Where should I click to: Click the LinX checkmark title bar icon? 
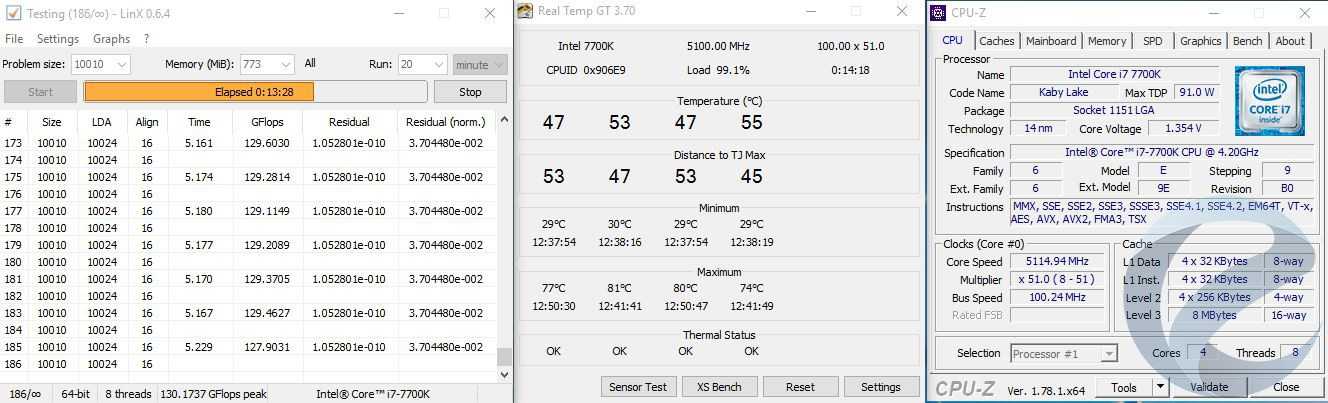point(13,13)
